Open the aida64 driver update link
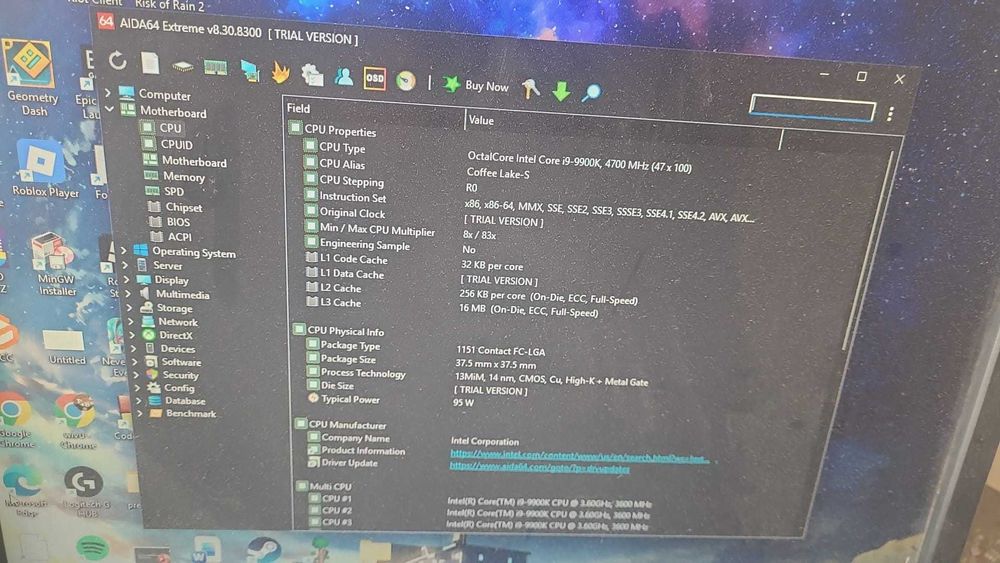This screenshot has width=1000, height=563. (x=540, y=467)
